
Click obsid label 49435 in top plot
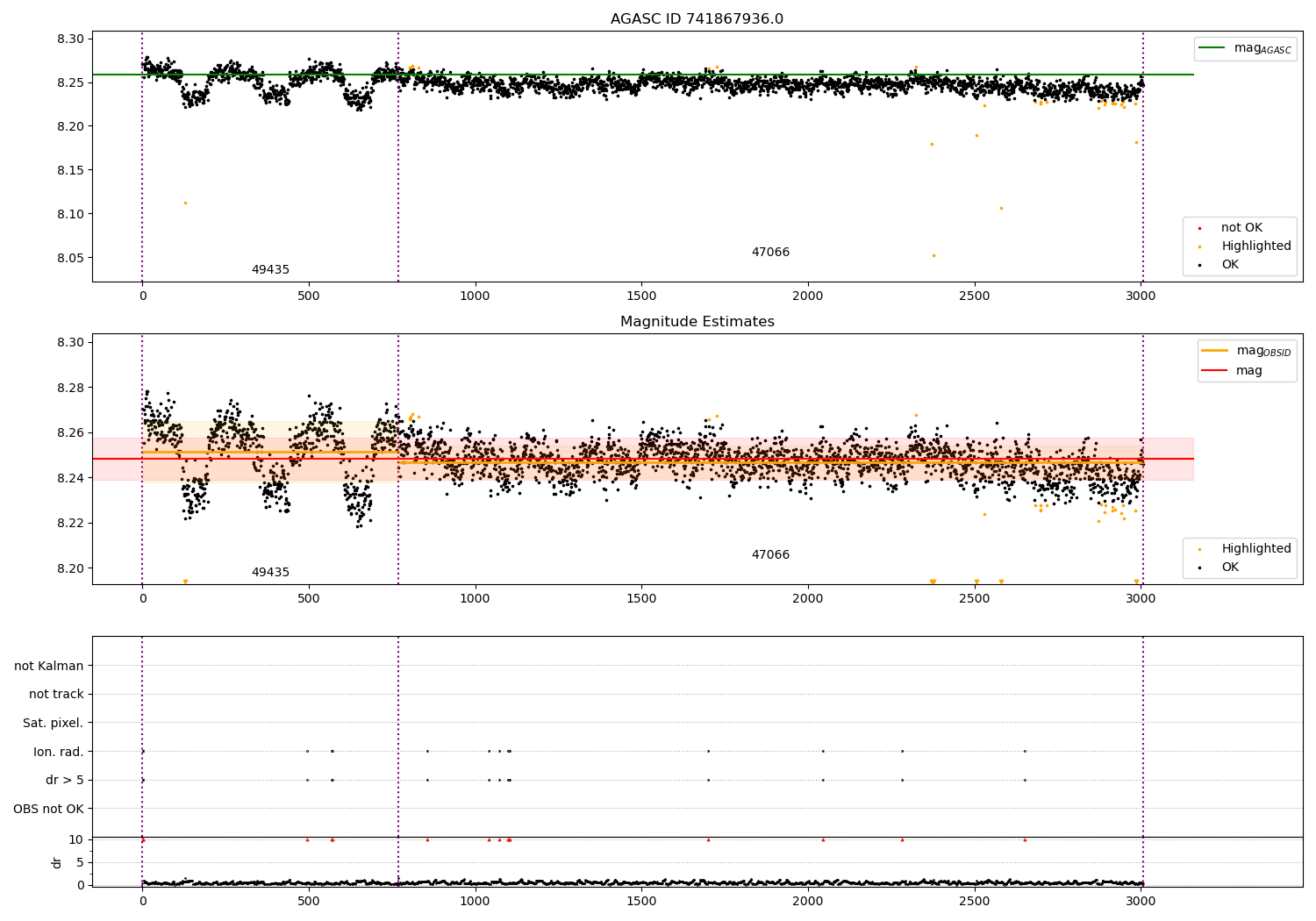coord(270,270)
